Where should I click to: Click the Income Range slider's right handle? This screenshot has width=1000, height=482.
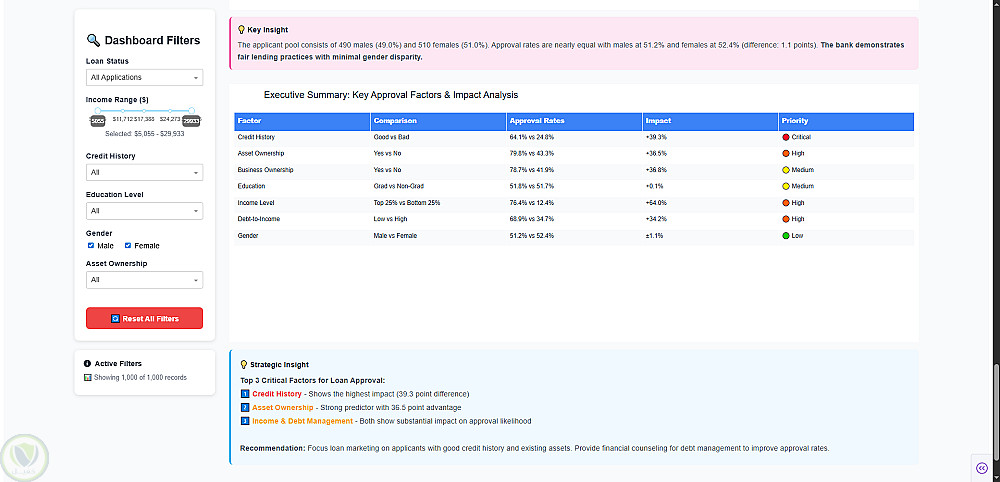(191, 110)
